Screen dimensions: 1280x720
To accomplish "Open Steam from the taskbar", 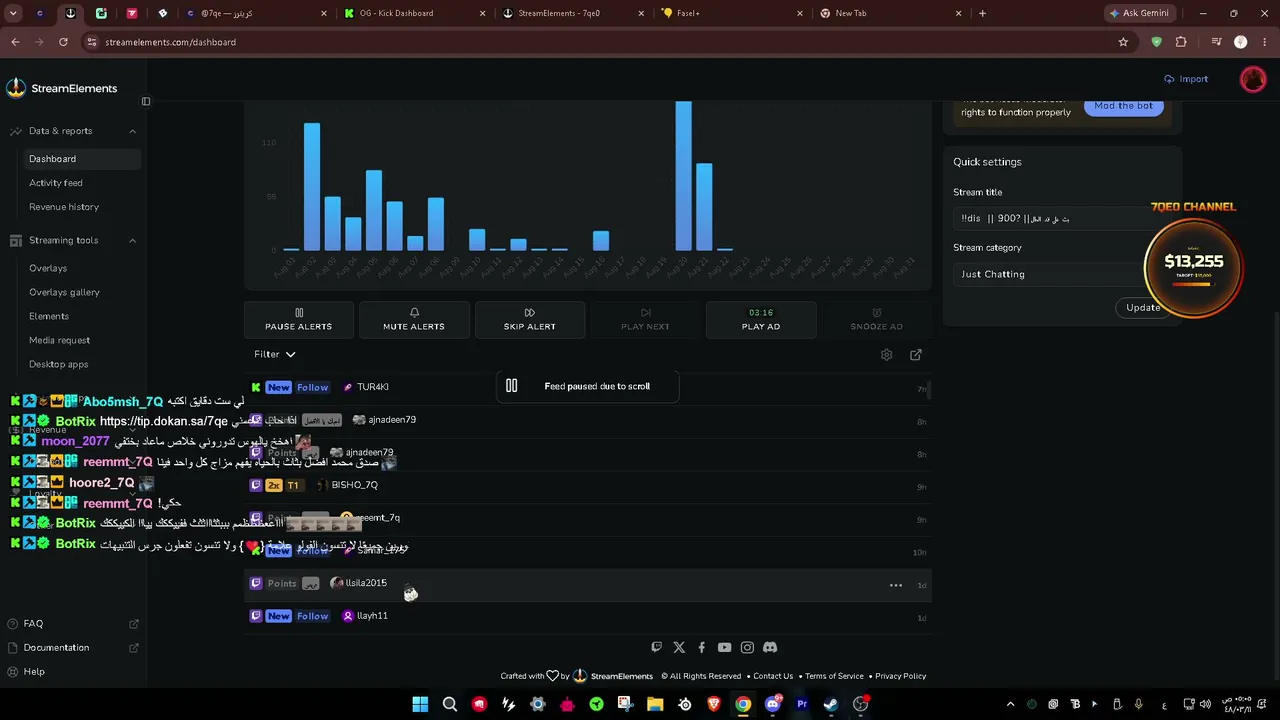I will [831, 704].
